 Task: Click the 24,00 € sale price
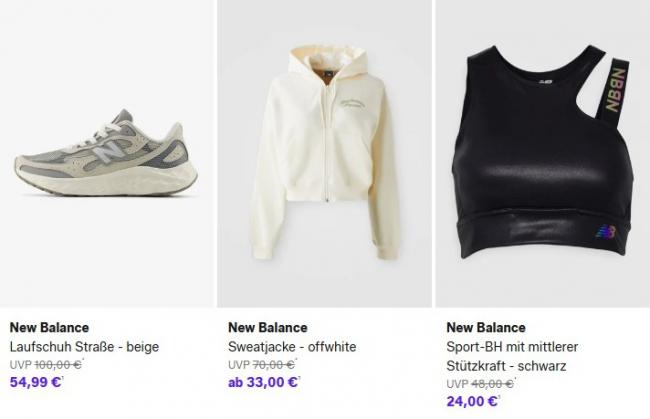click(472, 401)
